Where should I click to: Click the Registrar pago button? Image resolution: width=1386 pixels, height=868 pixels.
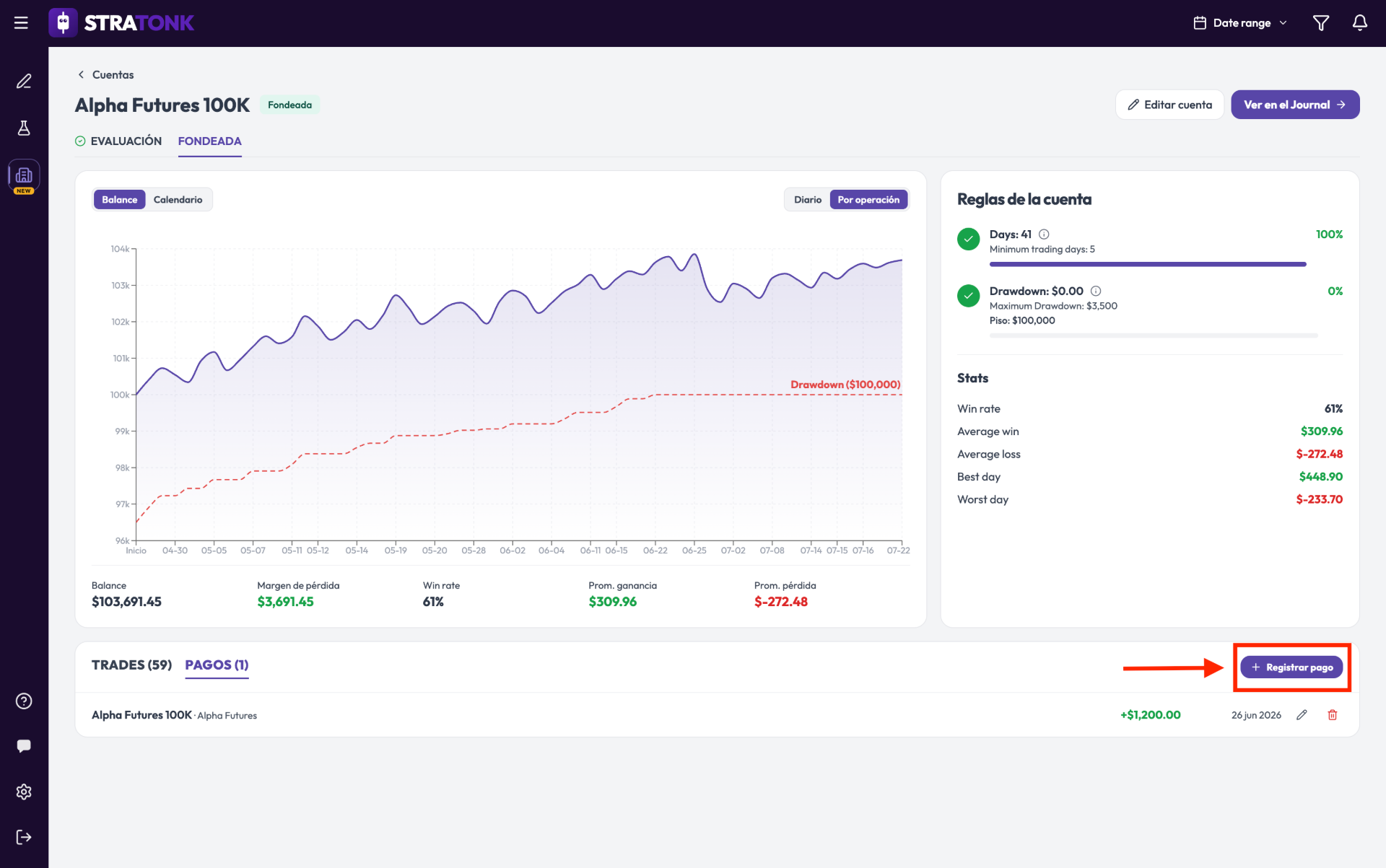1291,667
